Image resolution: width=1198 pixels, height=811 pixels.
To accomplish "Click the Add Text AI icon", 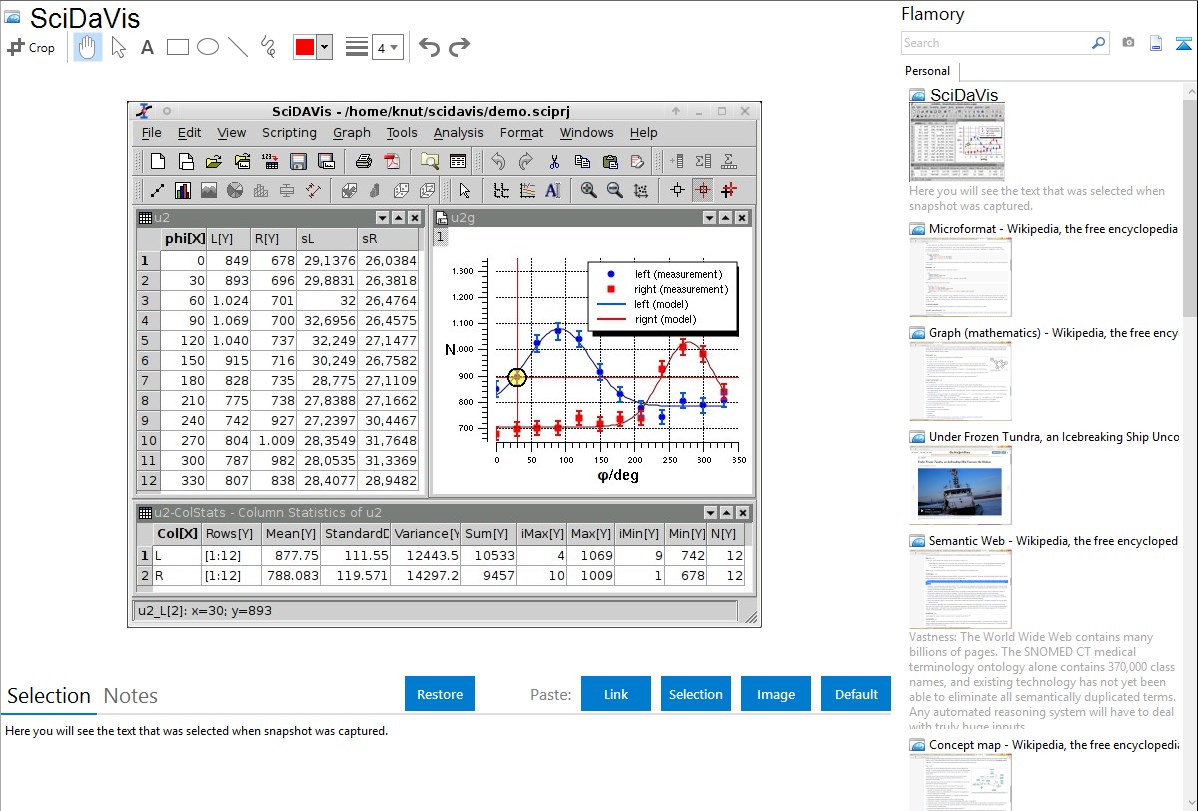I will [552, 190].
